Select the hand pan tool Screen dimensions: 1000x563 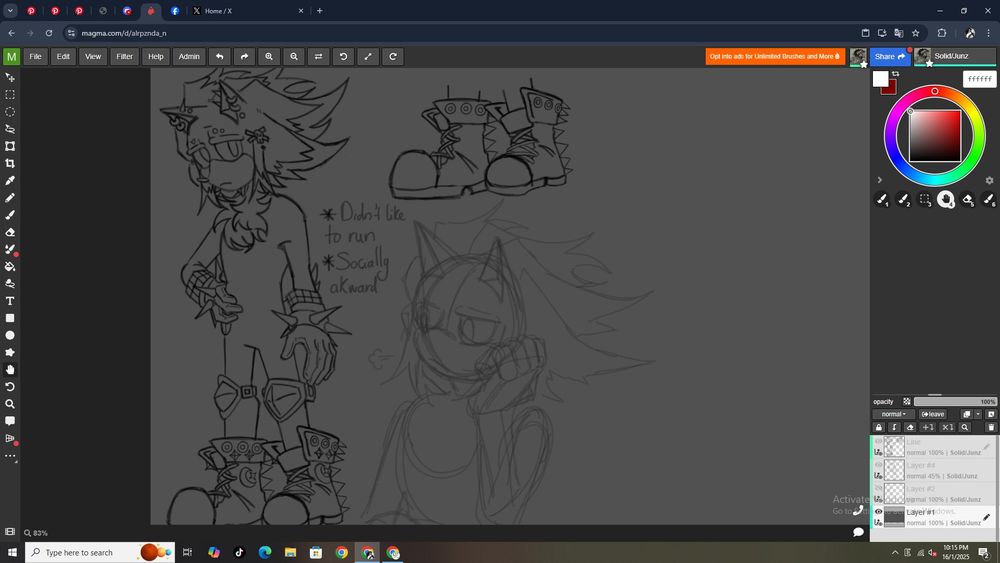pos(10,370)
